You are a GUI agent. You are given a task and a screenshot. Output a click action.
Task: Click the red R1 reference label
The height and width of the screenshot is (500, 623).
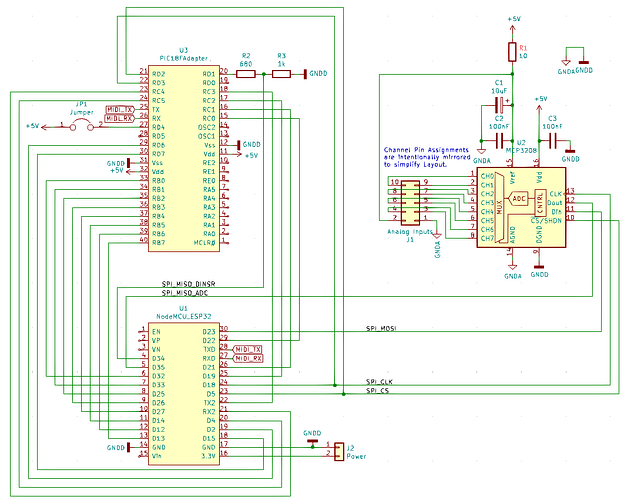(523, 48)
